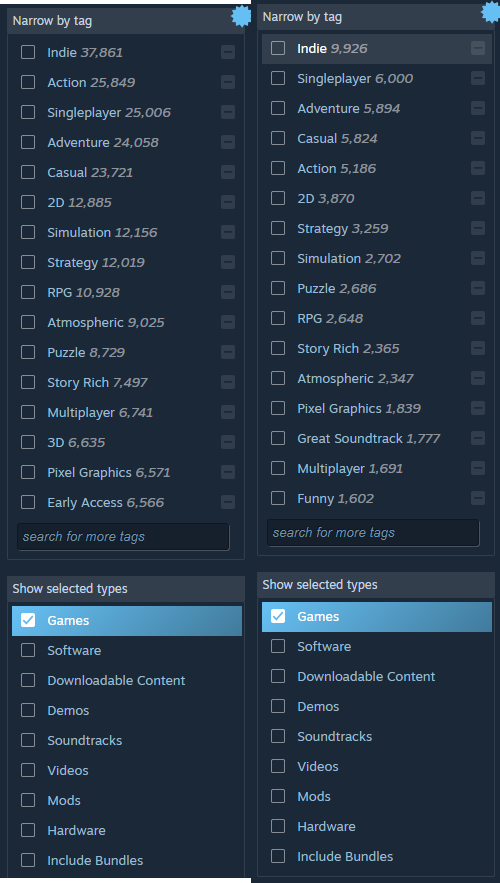Exclude Puzzle 2,686 with the minus icon
This screenshot has width=500, height=883.
tap(478, 288)
